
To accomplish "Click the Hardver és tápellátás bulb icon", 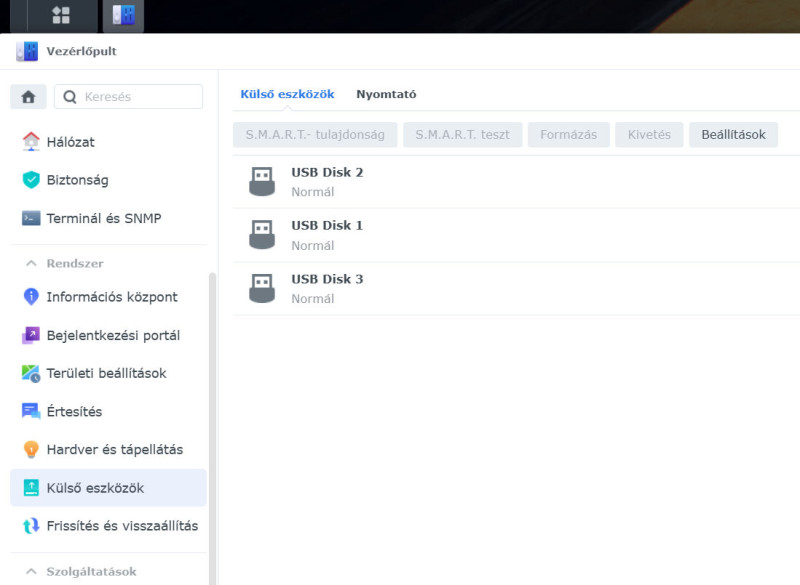I will (x=31, y=449).
